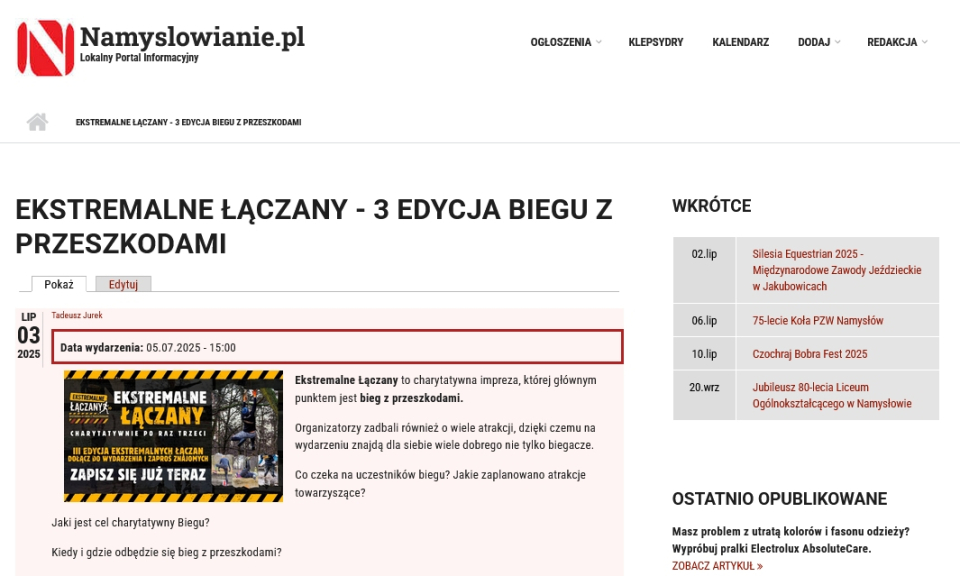
Task: Open the Dodaj dropdown menu
Action: click(x=818, y=42)
